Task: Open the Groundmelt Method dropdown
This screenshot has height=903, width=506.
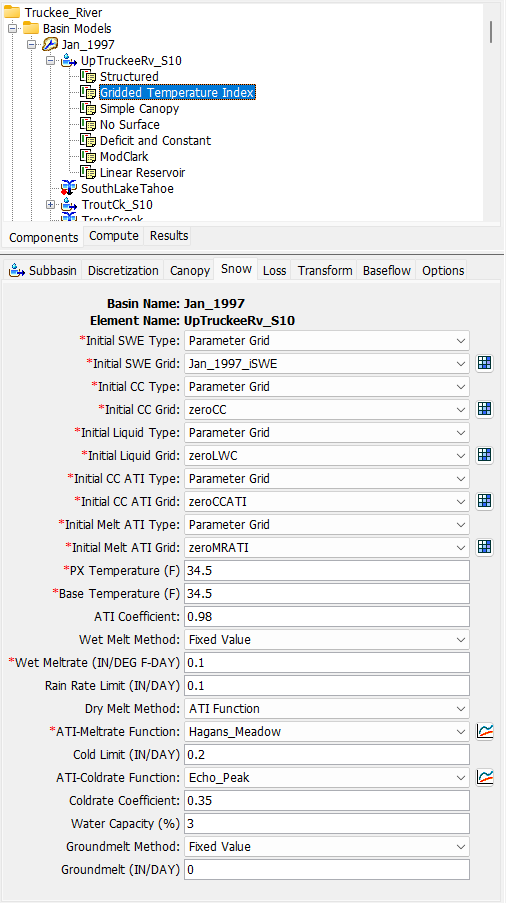Action: click(x=327, y=847)
